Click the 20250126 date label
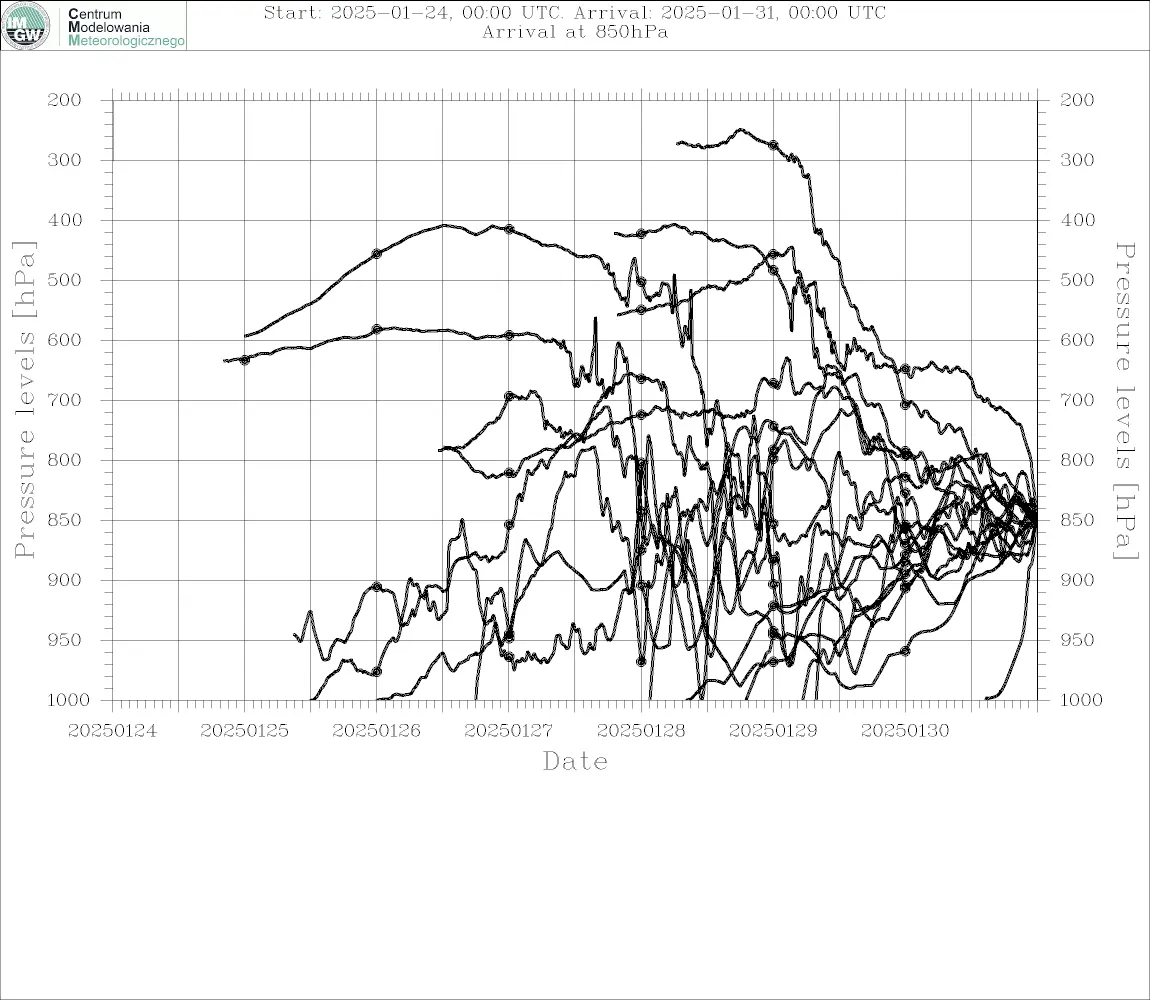The width and height of the screenshot is (1150, 1000). [x=376, y=731]
